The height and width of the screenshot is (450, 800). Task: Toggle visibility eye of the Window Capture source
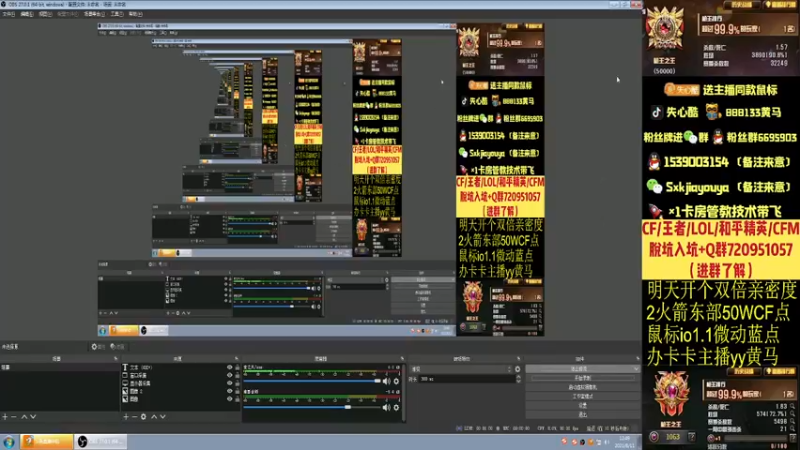229,376
